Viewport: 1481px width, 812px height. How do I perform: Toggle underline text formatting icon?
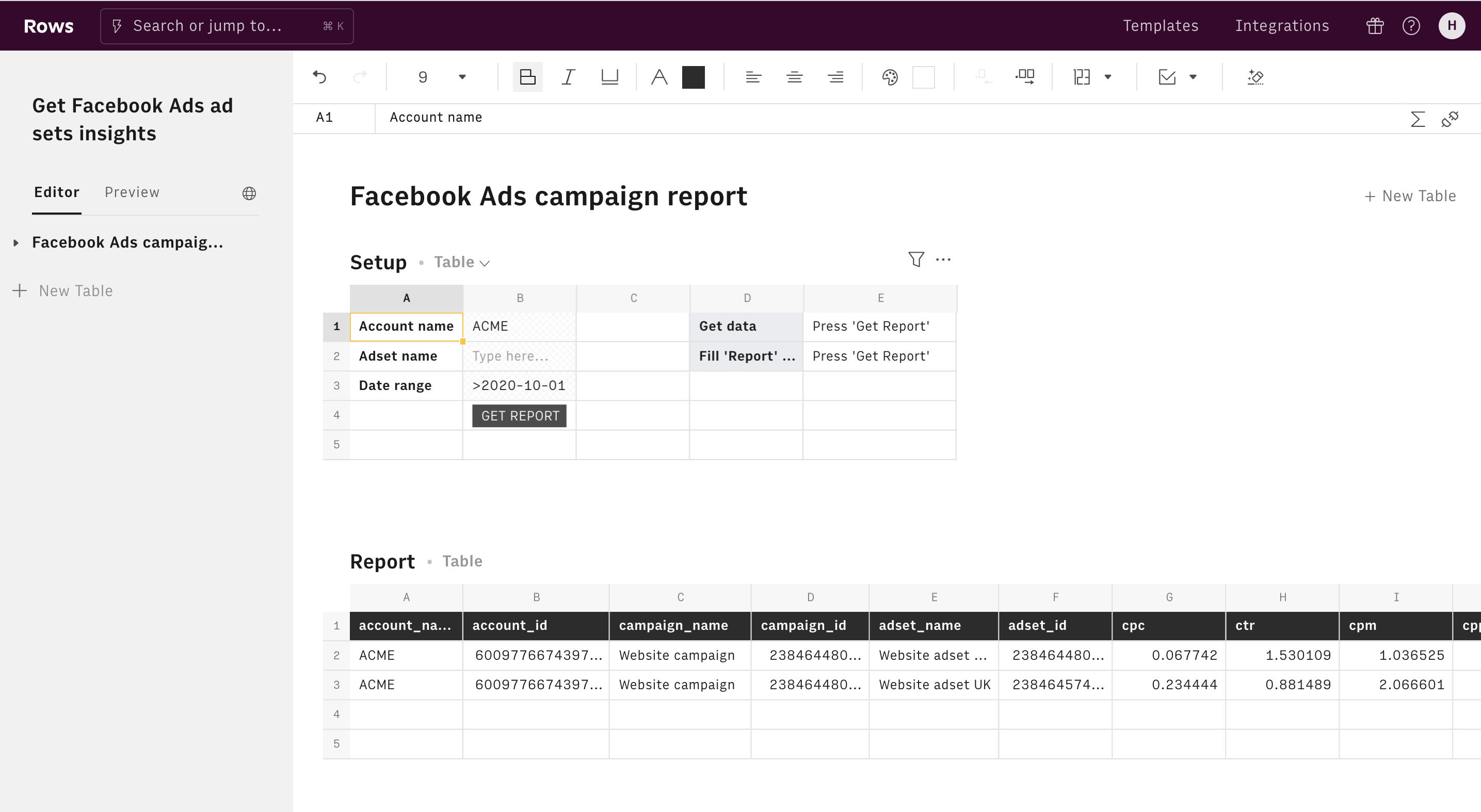[609, 77]
